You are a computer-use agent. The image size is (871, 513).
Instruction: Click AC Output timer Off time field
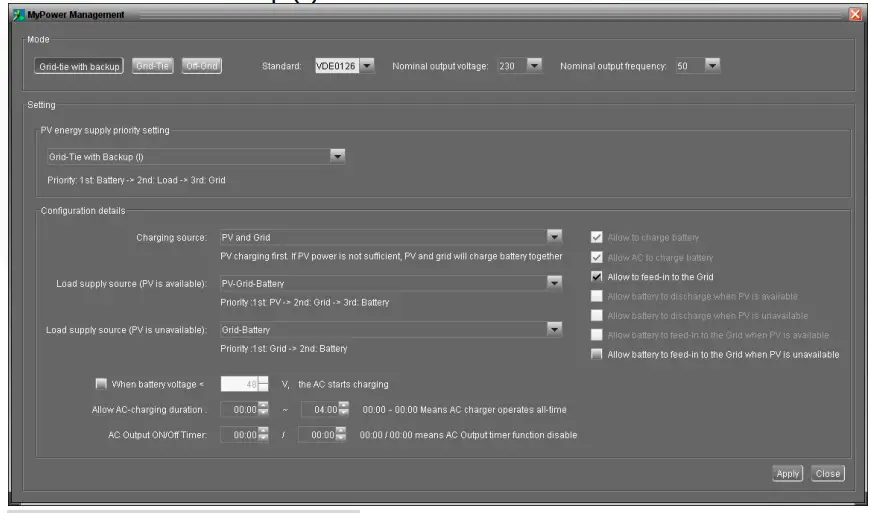click(317, 435)
